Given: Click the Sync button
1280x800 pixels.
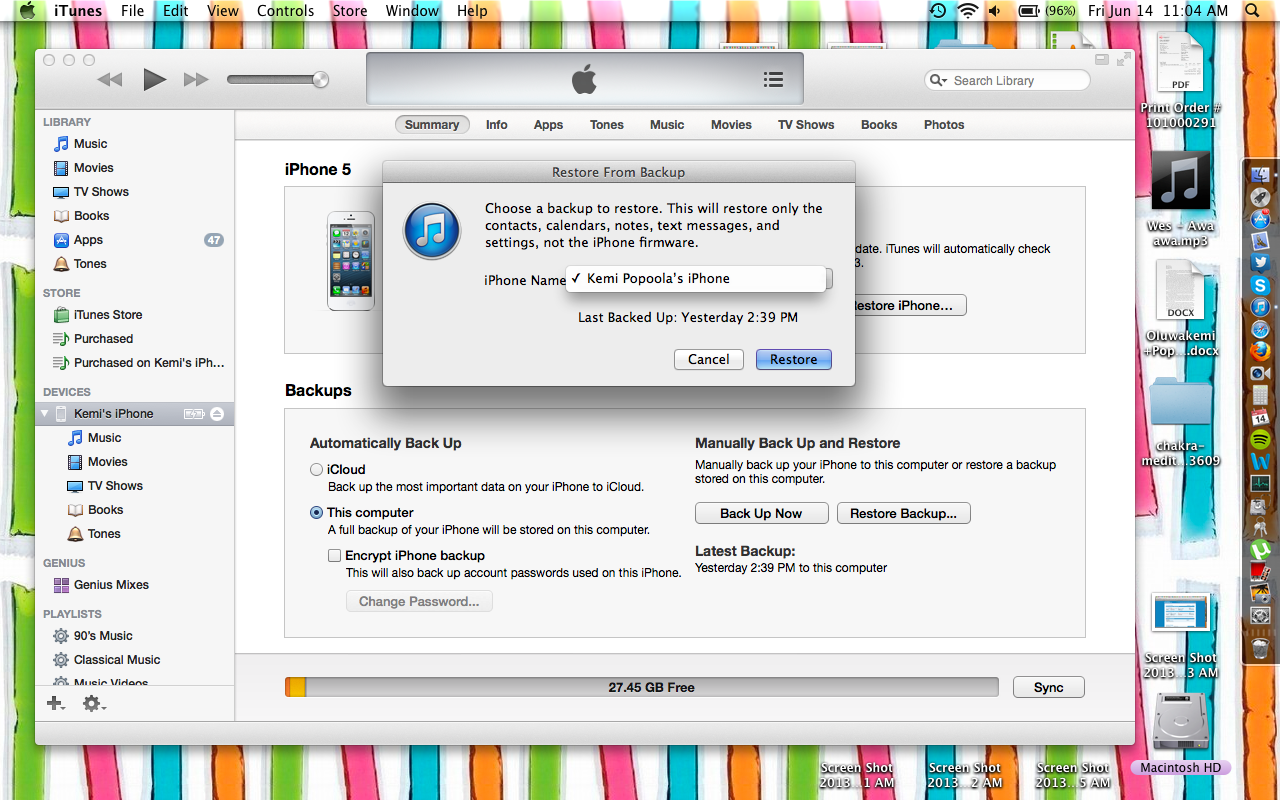Looking at the screenshot, I should (x=1049, y=688).
